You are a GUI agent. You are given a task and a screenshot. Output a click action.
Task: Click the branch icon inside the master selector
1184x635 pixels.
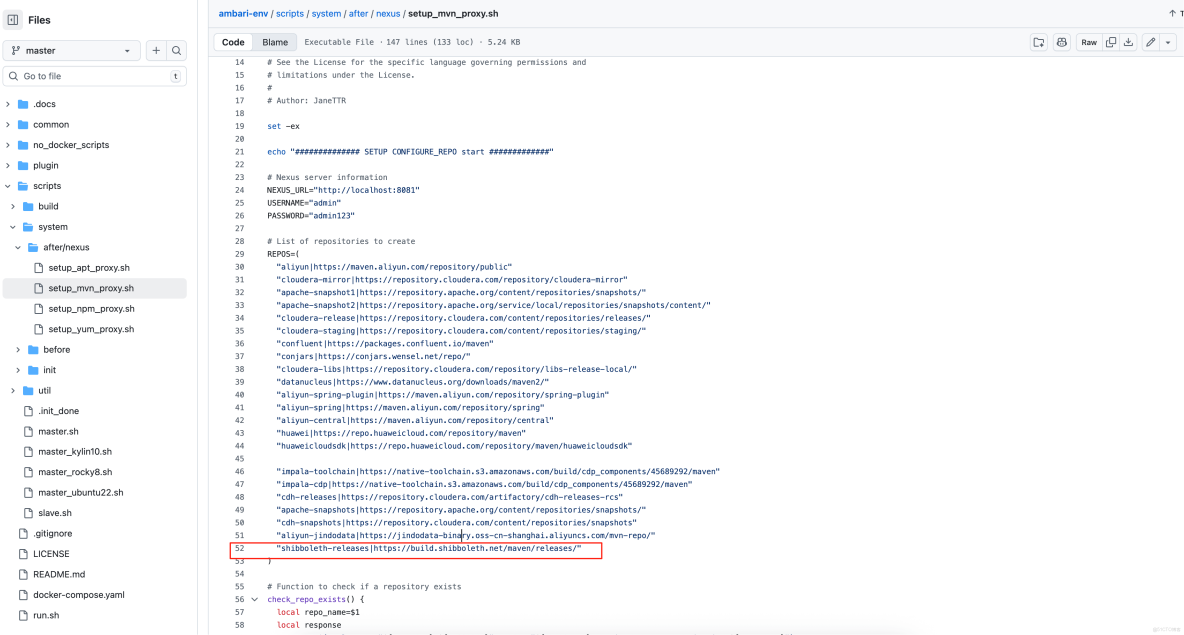pyautogui.click(x=15, y=50)
